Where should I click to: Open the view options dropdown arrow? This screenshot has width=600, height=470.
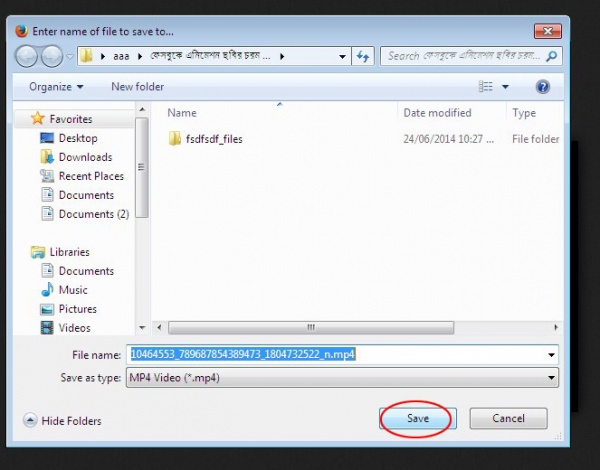[x=505, y=87]
